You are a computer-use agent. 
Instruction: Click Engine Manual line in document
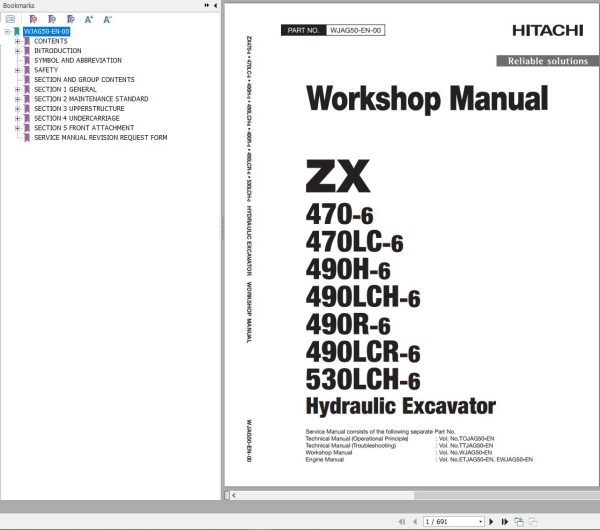point(419,460)
